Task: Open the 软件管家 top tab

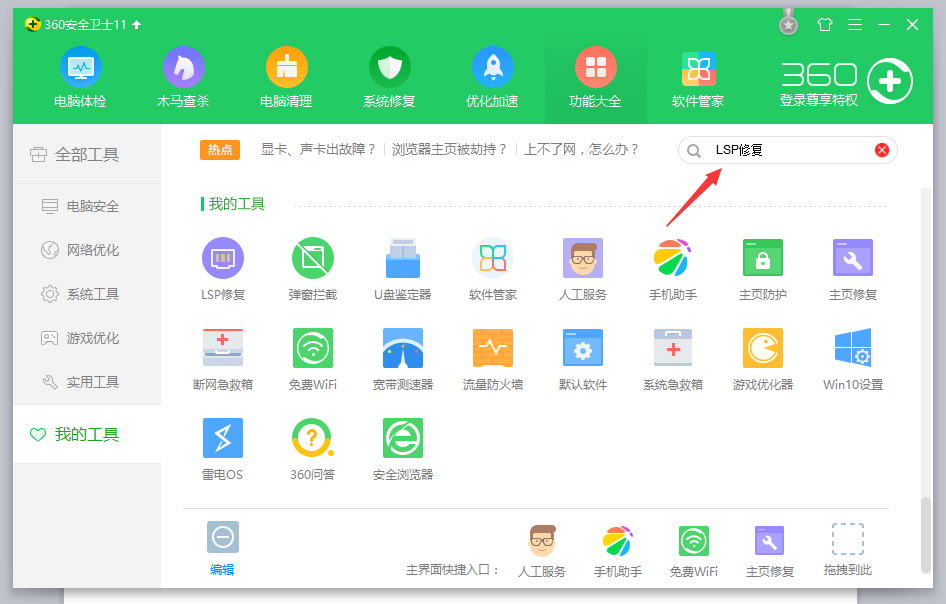Action: pos(698,78)
